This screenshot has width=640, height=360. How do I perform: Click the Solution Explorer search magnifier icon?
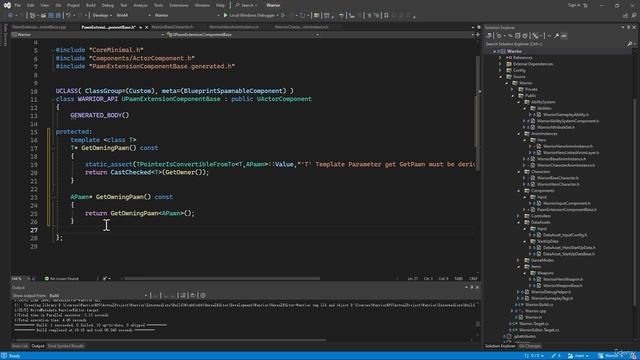[630, 44]
